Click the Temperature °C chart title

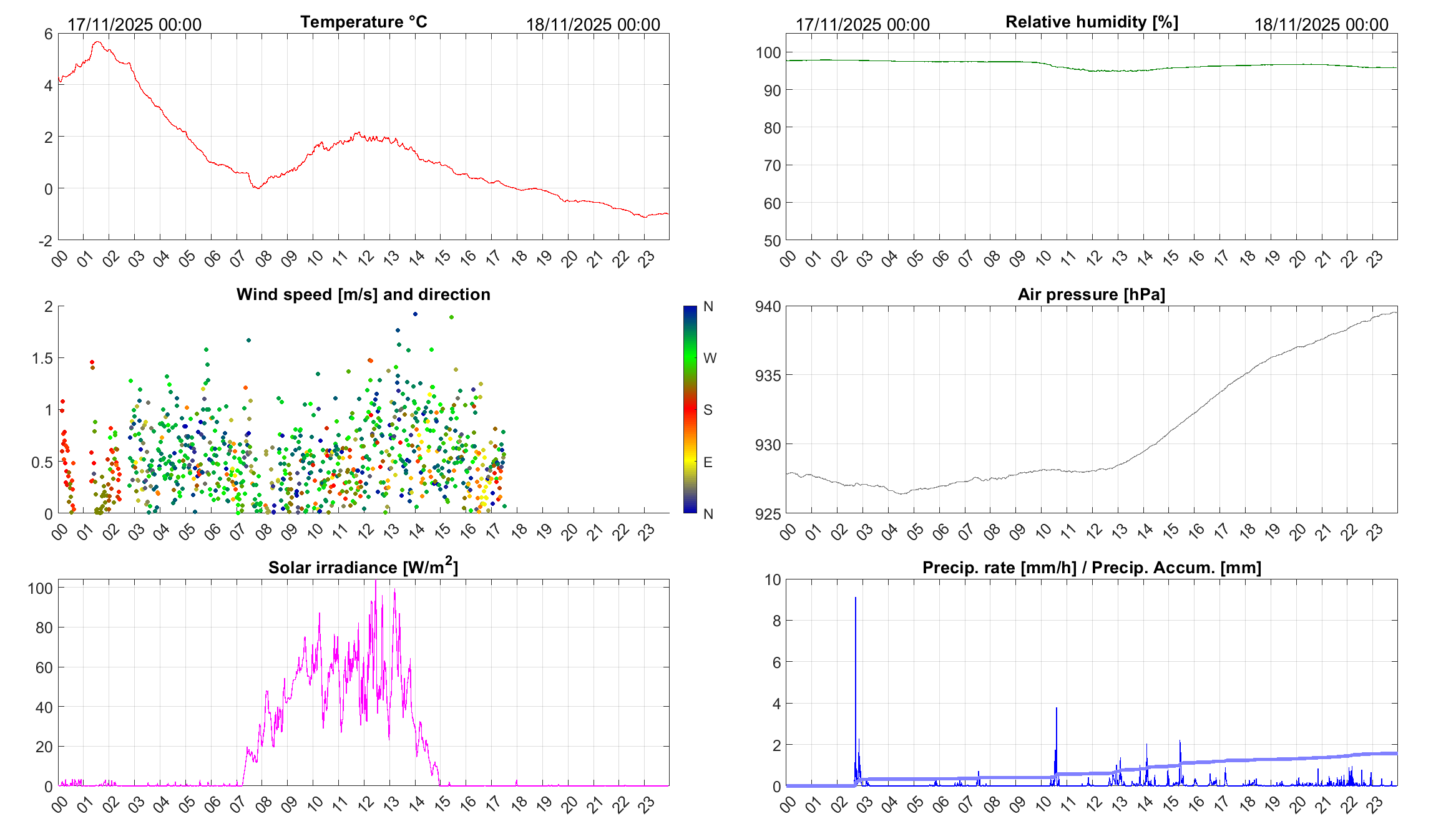coord(363,22)
